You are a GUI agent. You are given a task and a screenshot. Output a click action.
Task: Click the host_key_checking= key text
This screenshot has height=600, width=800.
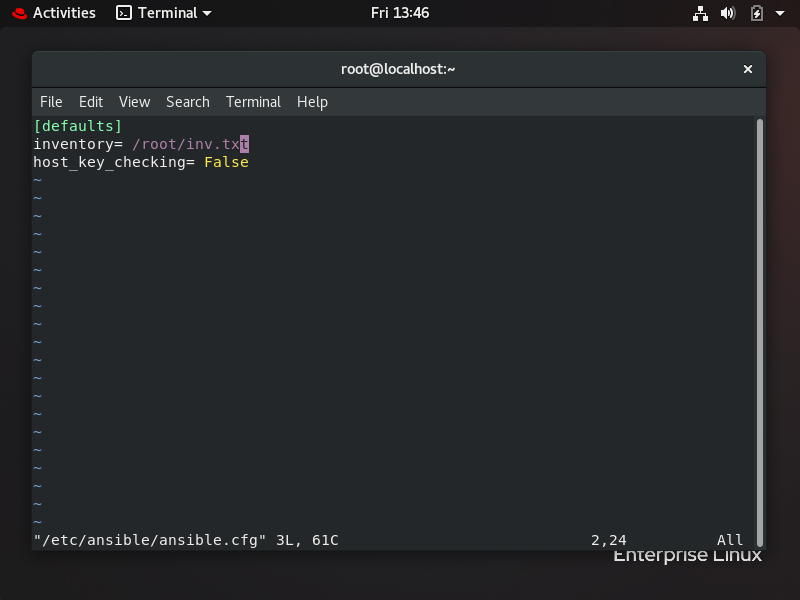tap(114, 162)
